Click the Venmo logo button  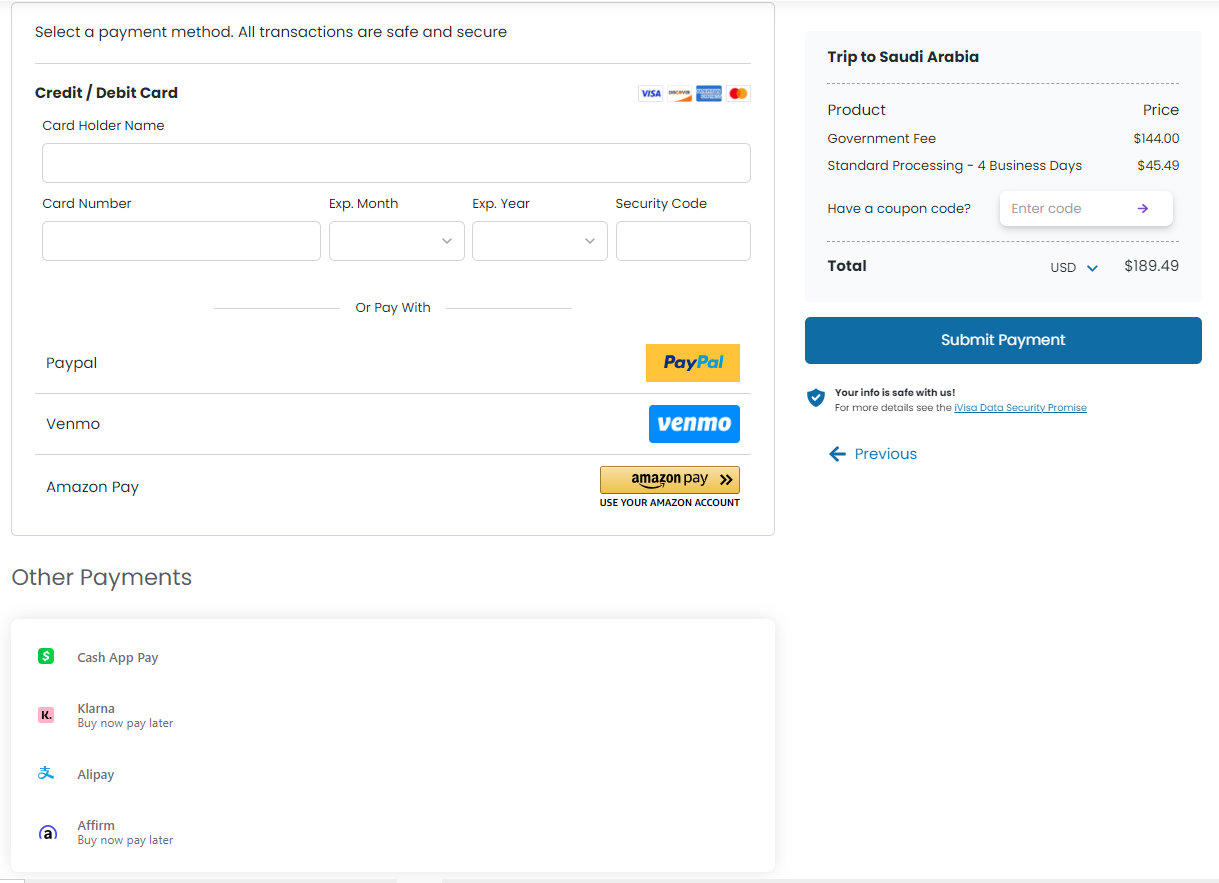tap(694, 424)
